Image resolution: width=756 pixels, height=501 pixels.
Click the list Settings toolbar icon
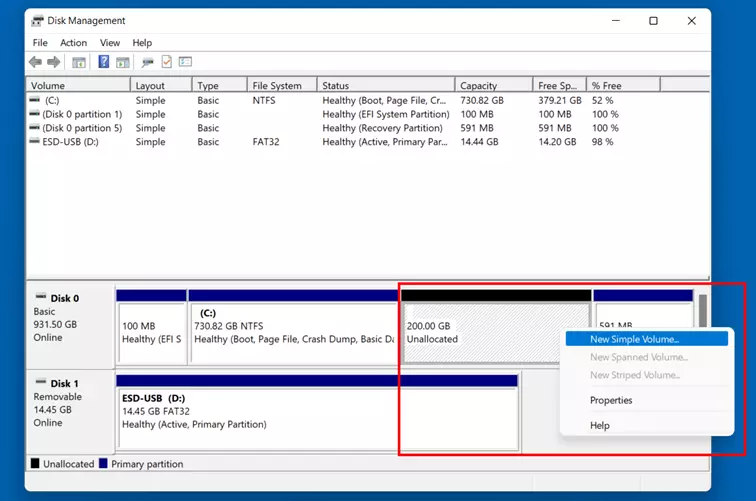tap(185, 62)
